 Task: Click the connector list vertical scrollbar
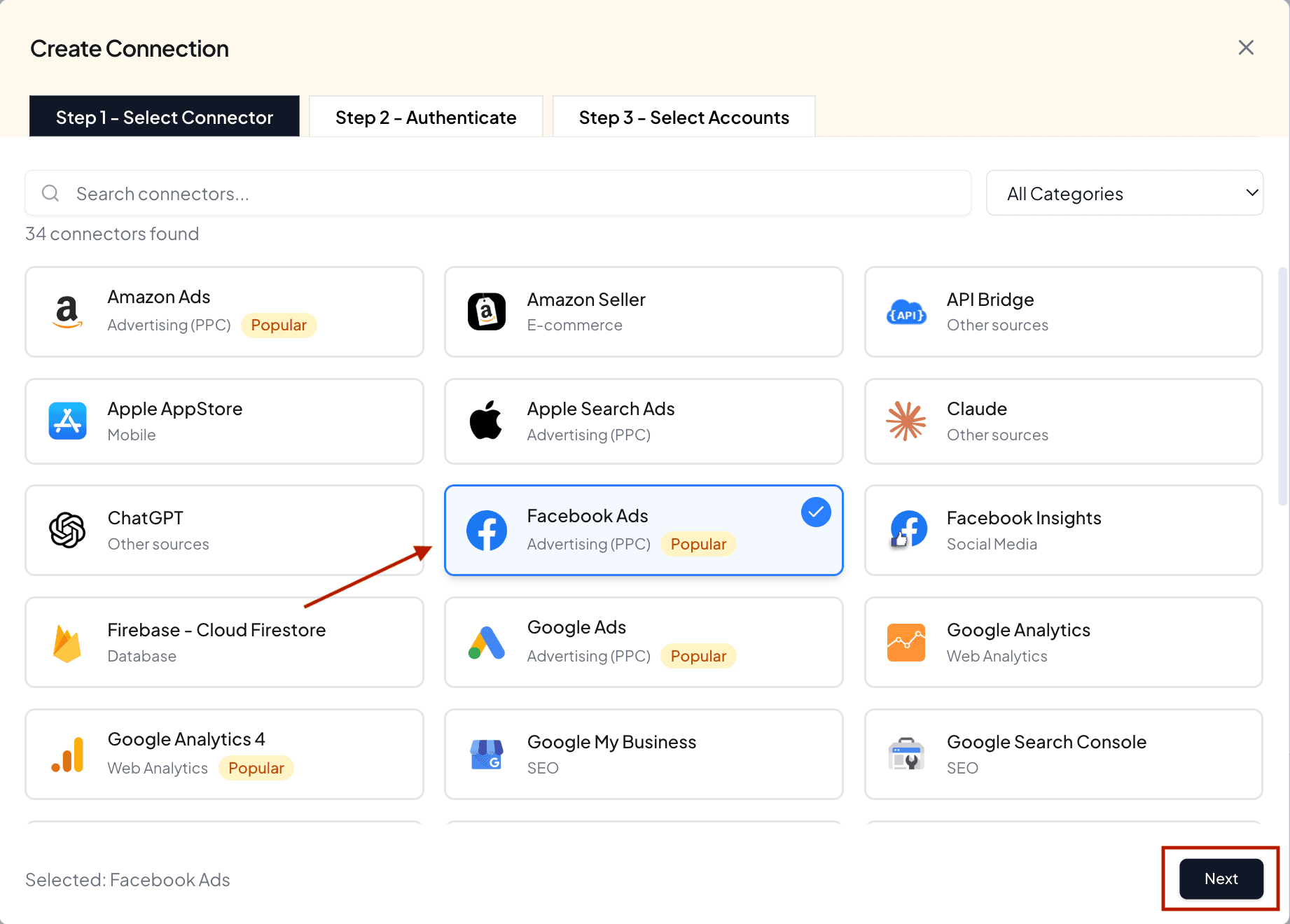1282,385
